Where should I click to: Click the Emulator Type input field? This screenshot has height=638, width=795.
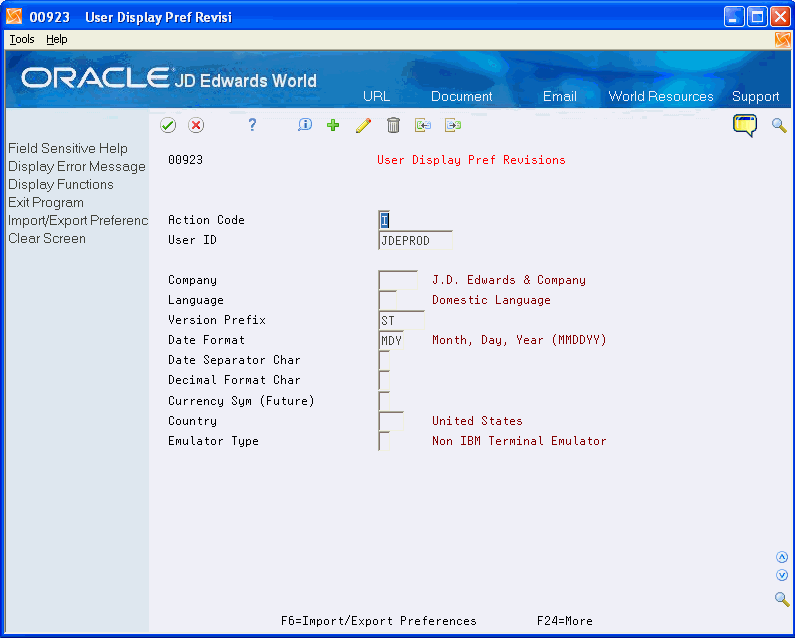[x=384, y=441]
